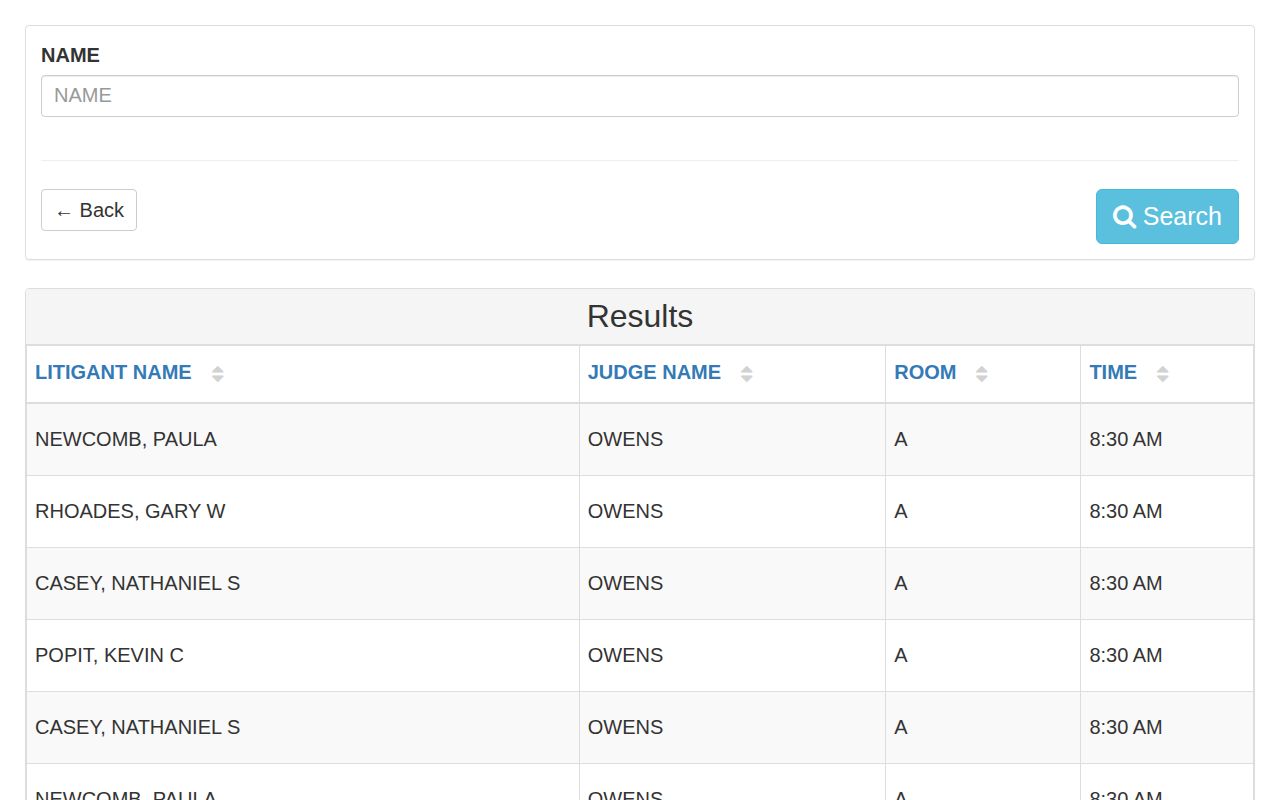Sort by the TIME header text
The height and width of the screenshot is (800, 1280).
pyautogui.click(x=1113, y=372)
